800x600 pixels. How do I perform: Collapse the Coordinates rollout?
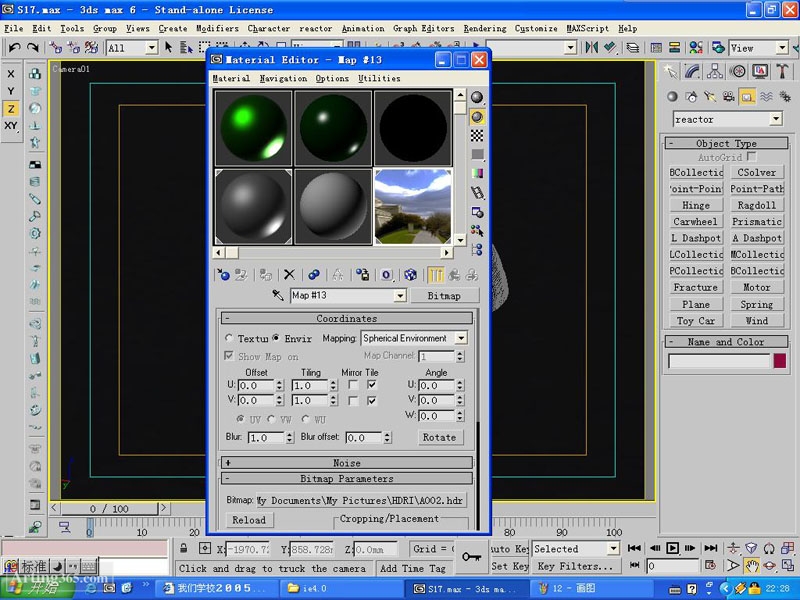pyautogui.click(x=346, y=318)
